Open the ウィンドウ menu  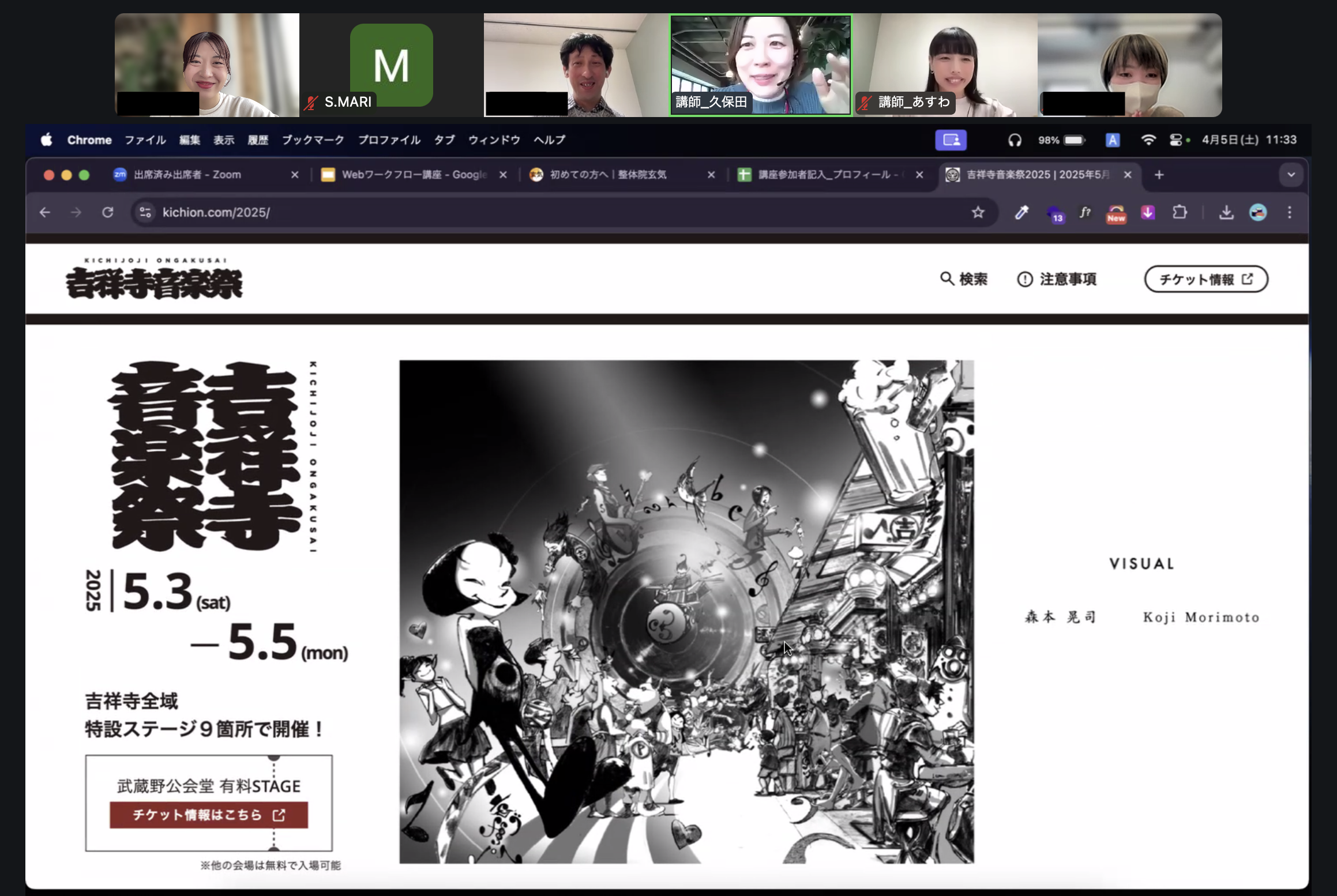coord(494,140)
